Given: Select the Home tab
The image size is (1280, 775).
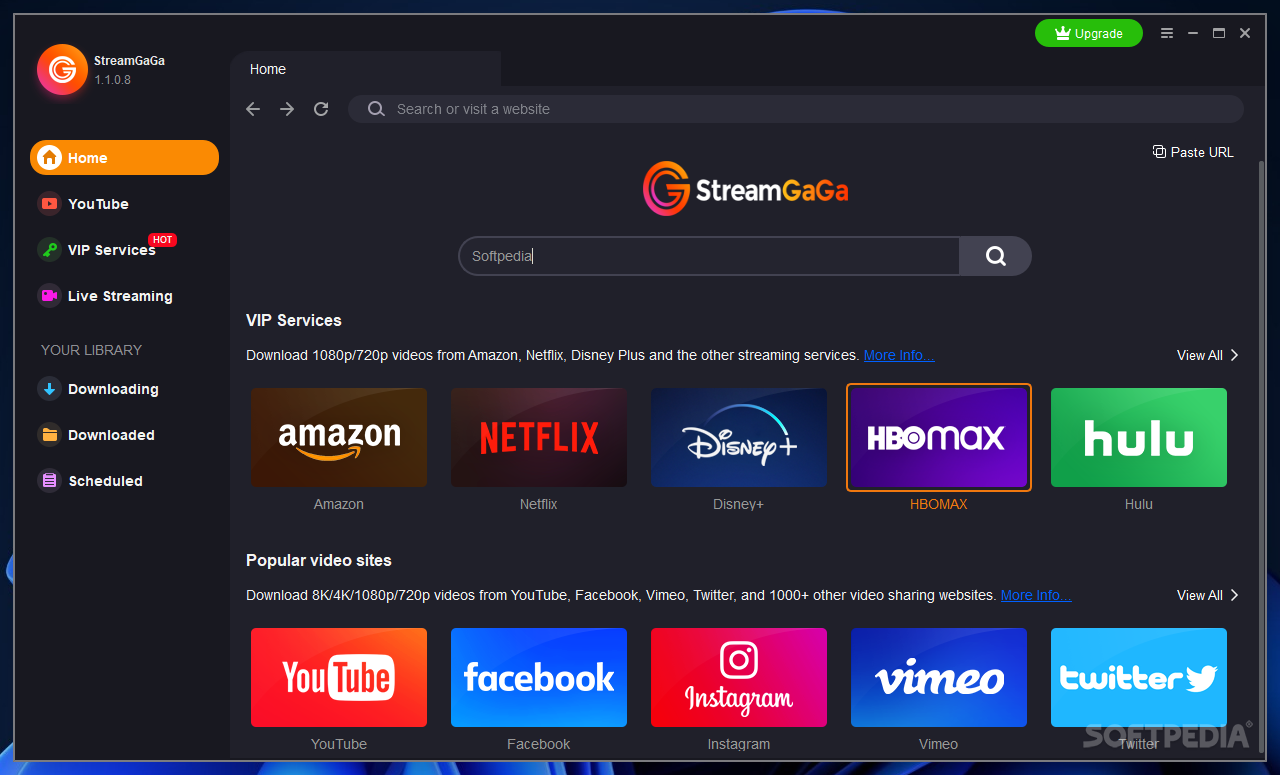Looking at the screenshot, I should click(x=365, y=69).
